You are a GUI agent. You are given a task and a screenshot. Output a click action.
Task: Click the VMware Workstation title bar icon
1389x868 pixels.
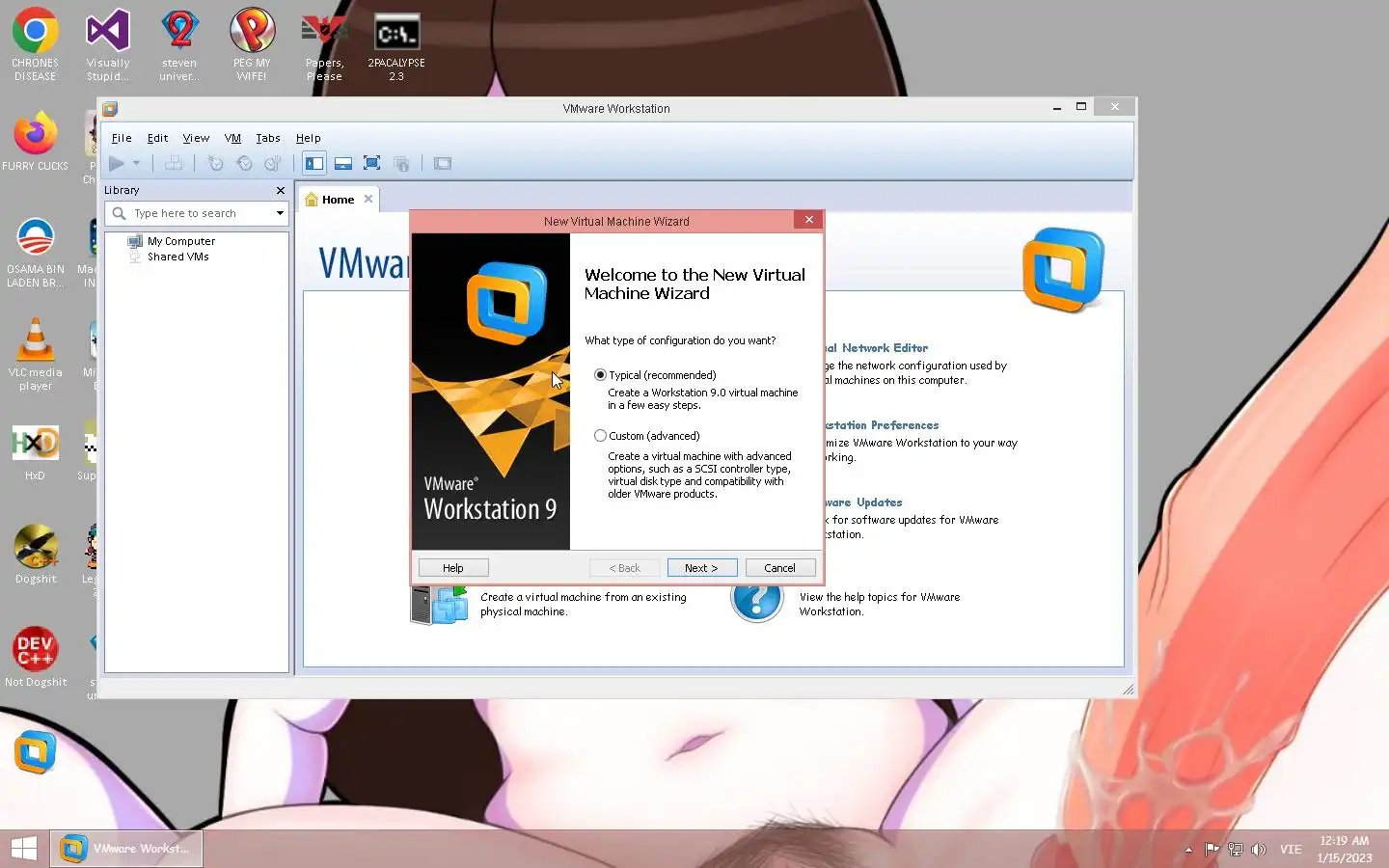(x=110, y=108)
